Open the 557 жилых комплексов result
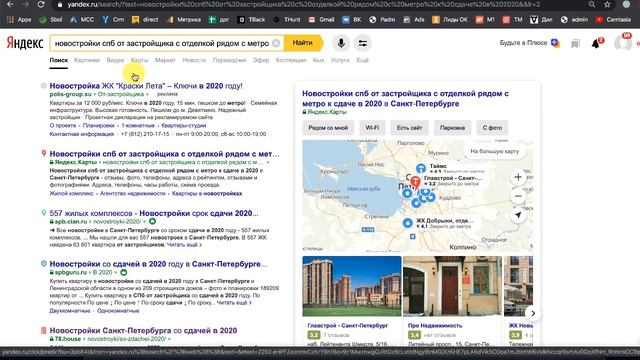The height and width of the screenshot is (360, 640). (154, 213)
